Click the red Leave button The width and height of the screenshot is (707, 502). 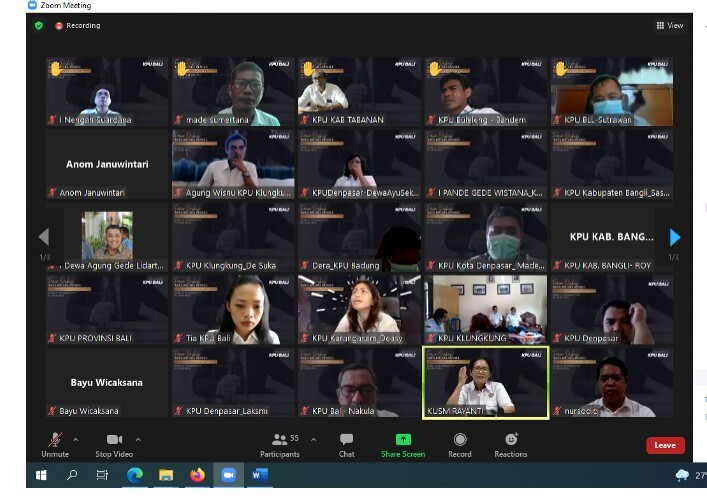(664, 445)
